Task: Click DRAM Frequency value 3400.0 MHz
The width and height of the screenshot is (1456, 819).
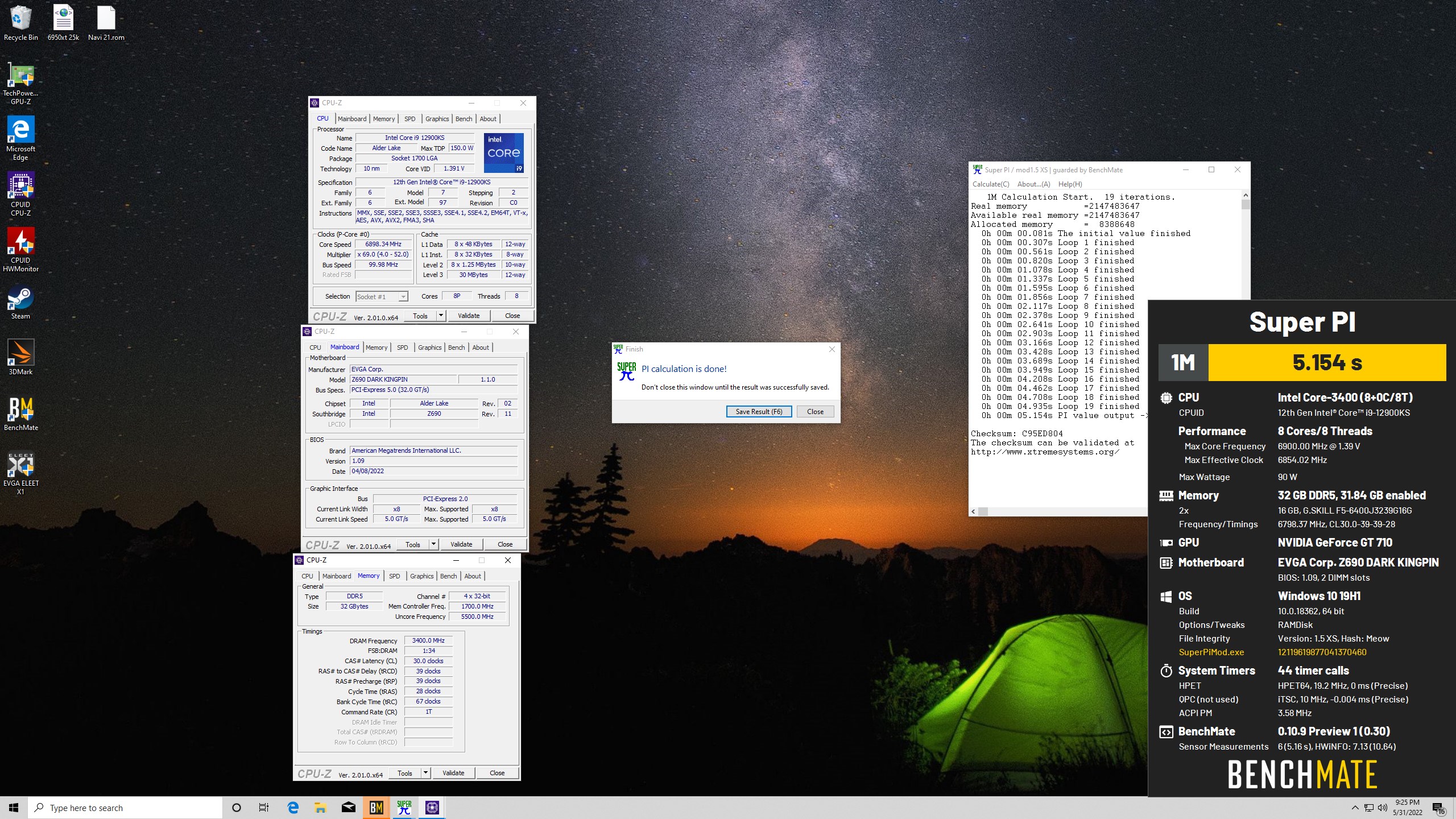Action: [428, 640]
